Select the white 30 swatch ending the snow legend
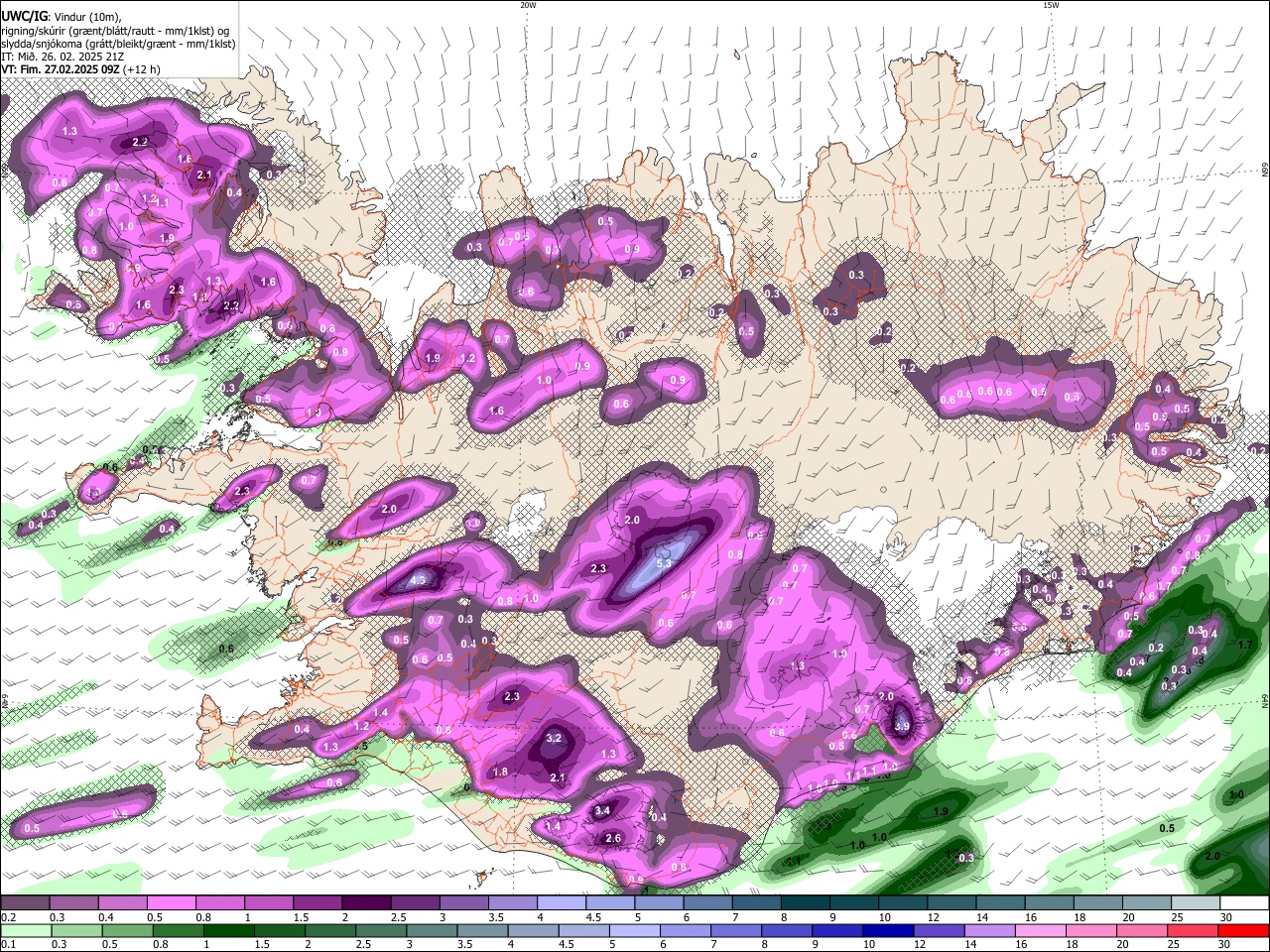Image resolution: width=1270 pixels, height=952 pixels. coord(1244,903)
